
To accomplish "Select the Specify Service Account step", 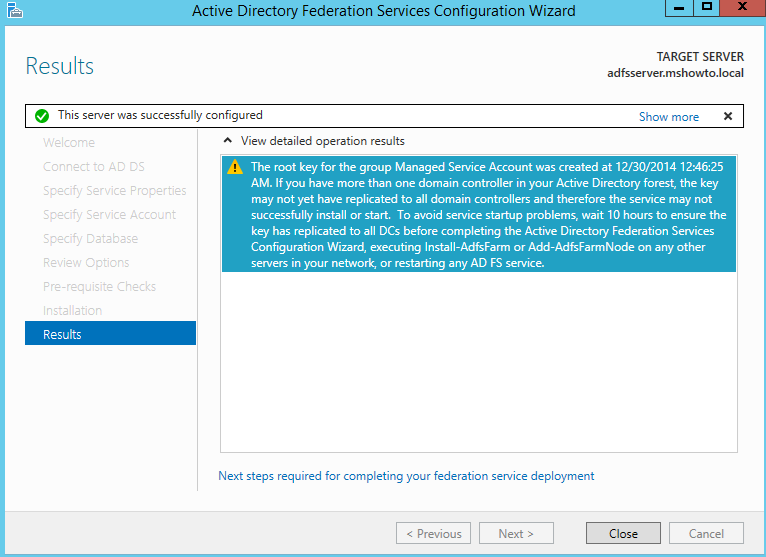I will coord(109,214).
